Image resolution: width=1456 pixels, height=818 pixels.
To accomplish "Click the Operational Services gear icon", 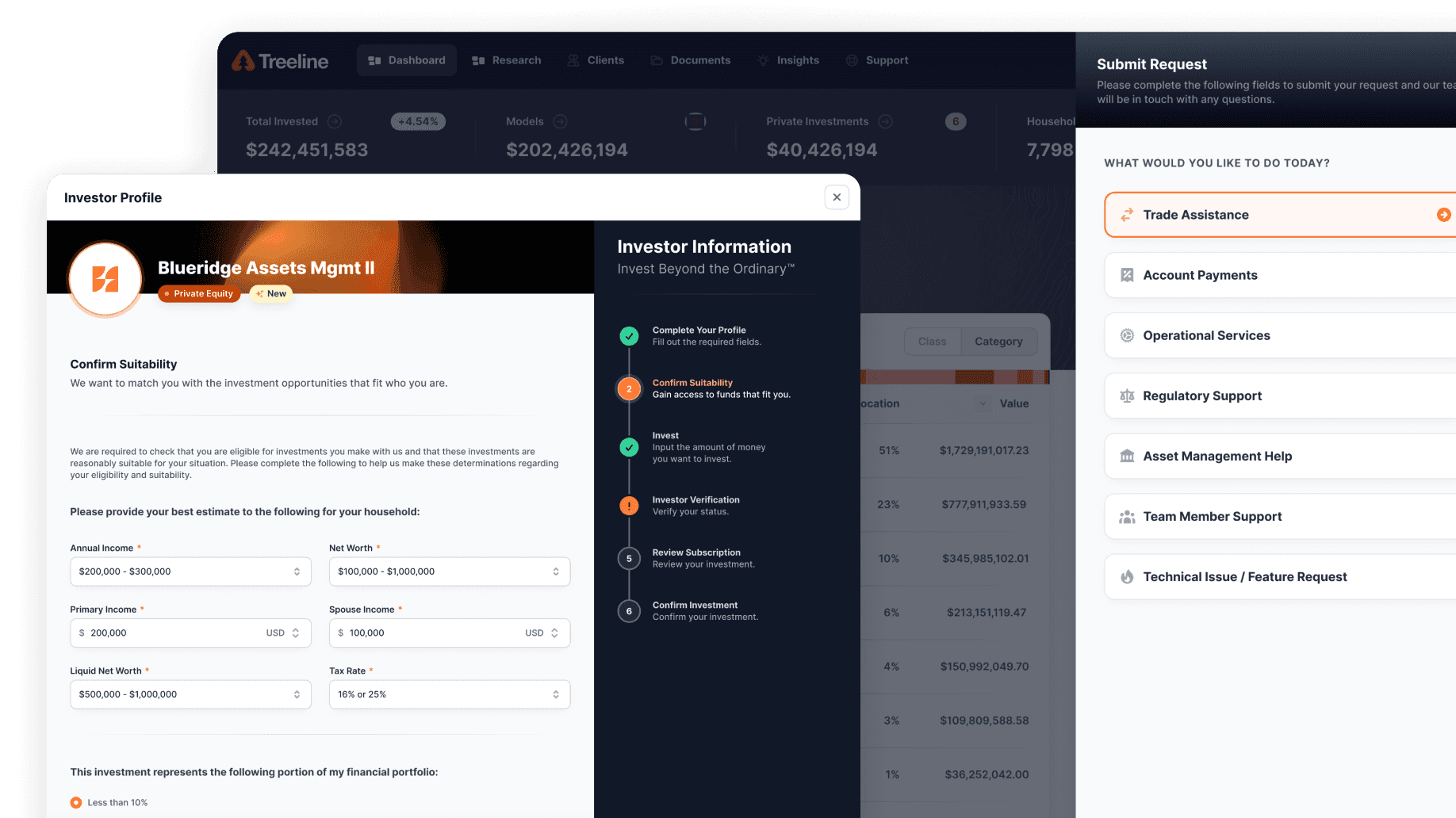I will click(1127, 335).
